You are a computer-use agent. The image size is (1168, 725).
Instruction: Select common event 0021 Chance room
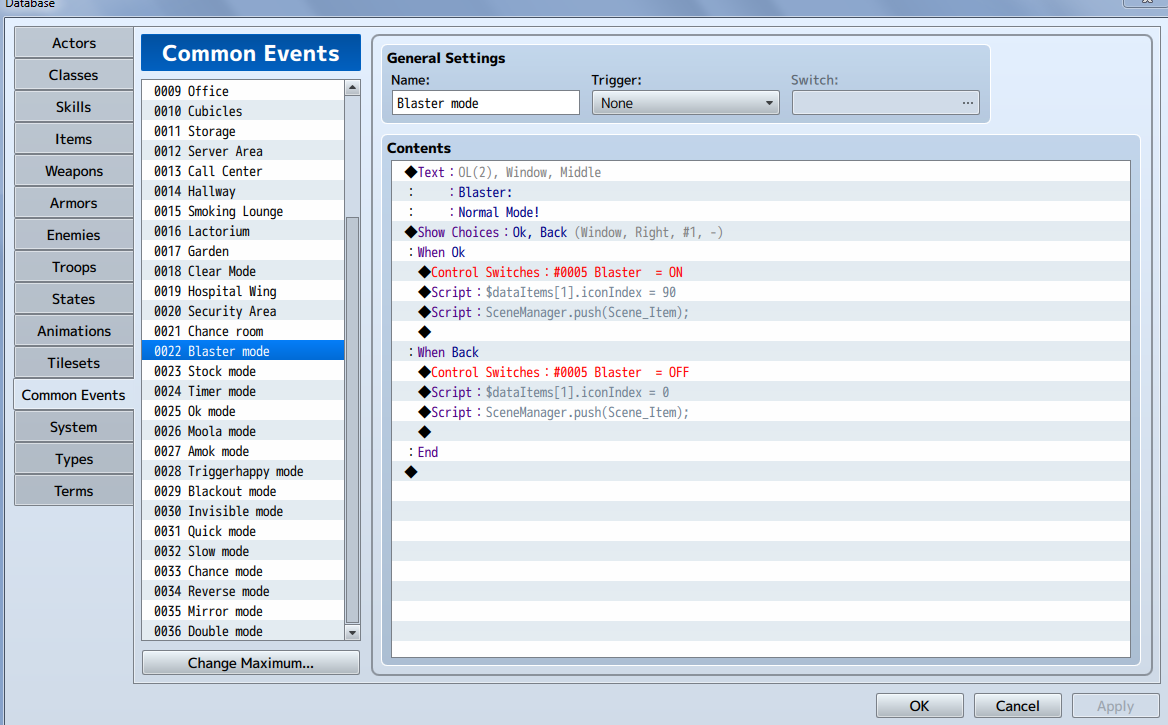[243, 332]
